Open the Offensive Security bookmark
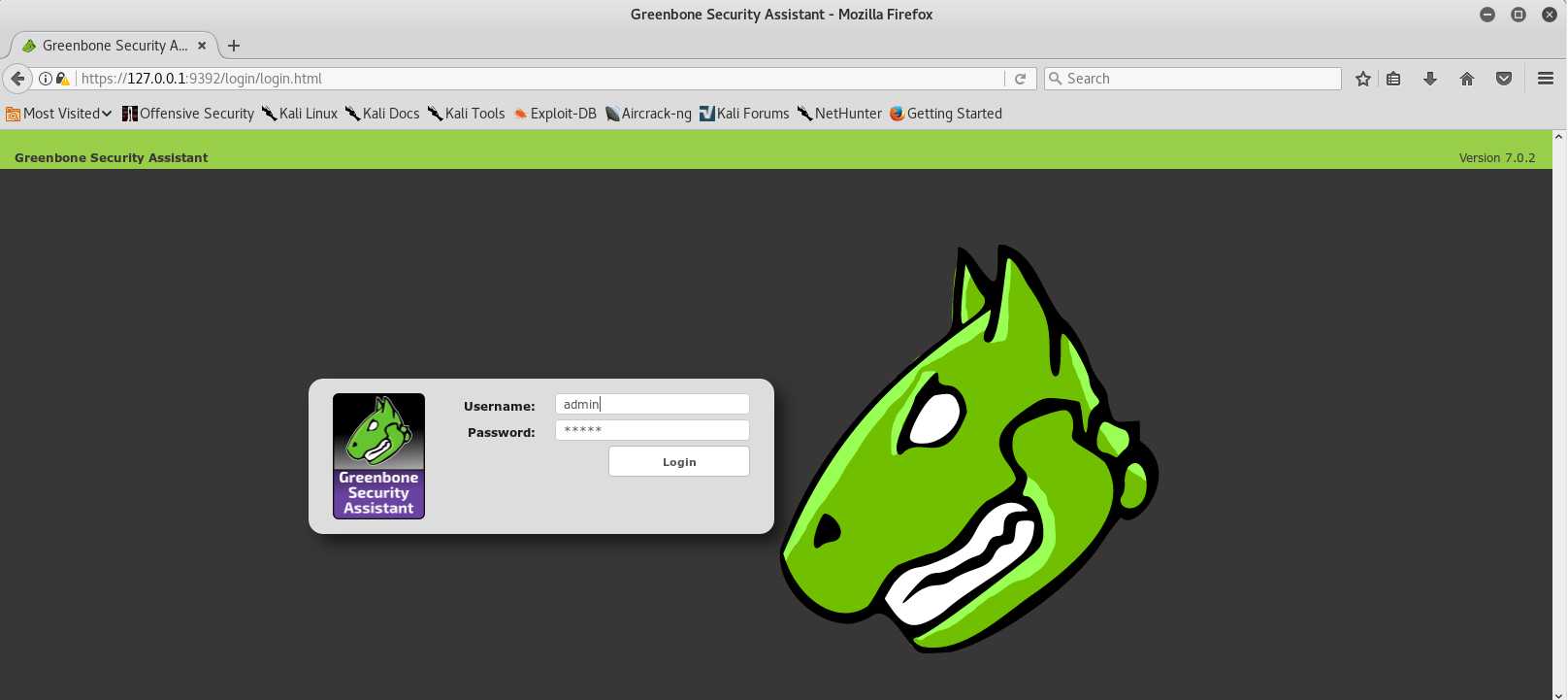Viewport: 1568px width, 700px height. click(x=188, y=114)
